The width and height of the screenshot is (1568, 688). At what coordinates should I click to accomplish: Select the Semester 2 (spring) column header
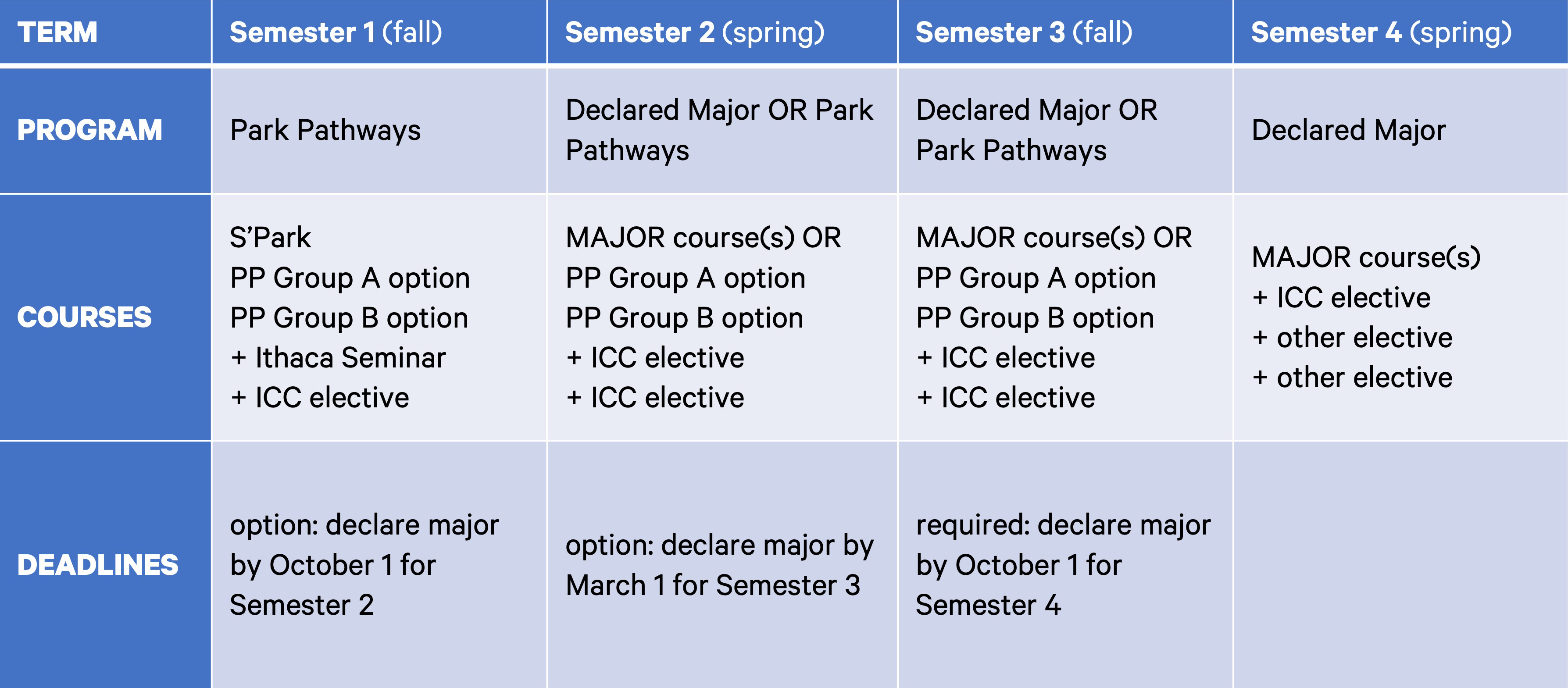[722, 32]
